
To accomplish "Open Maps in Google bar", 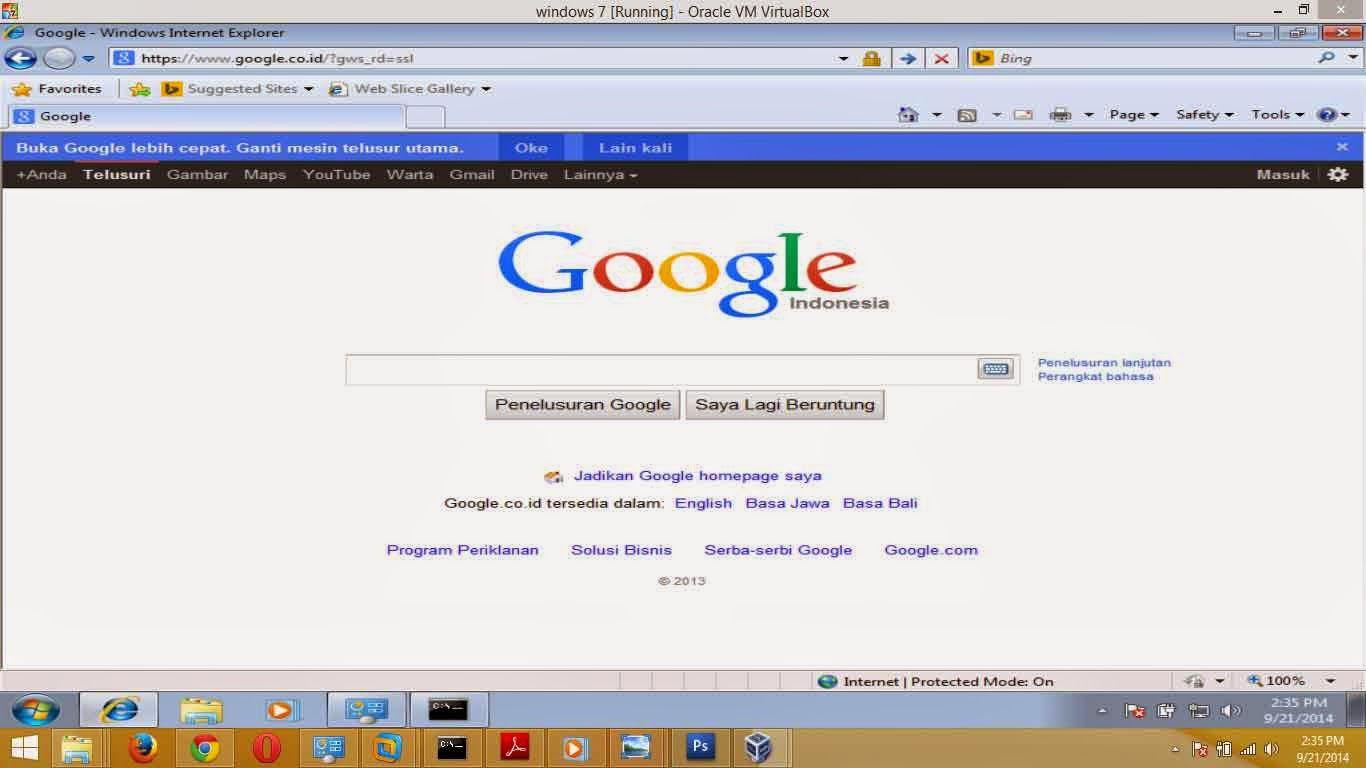I will coord(265,175).
